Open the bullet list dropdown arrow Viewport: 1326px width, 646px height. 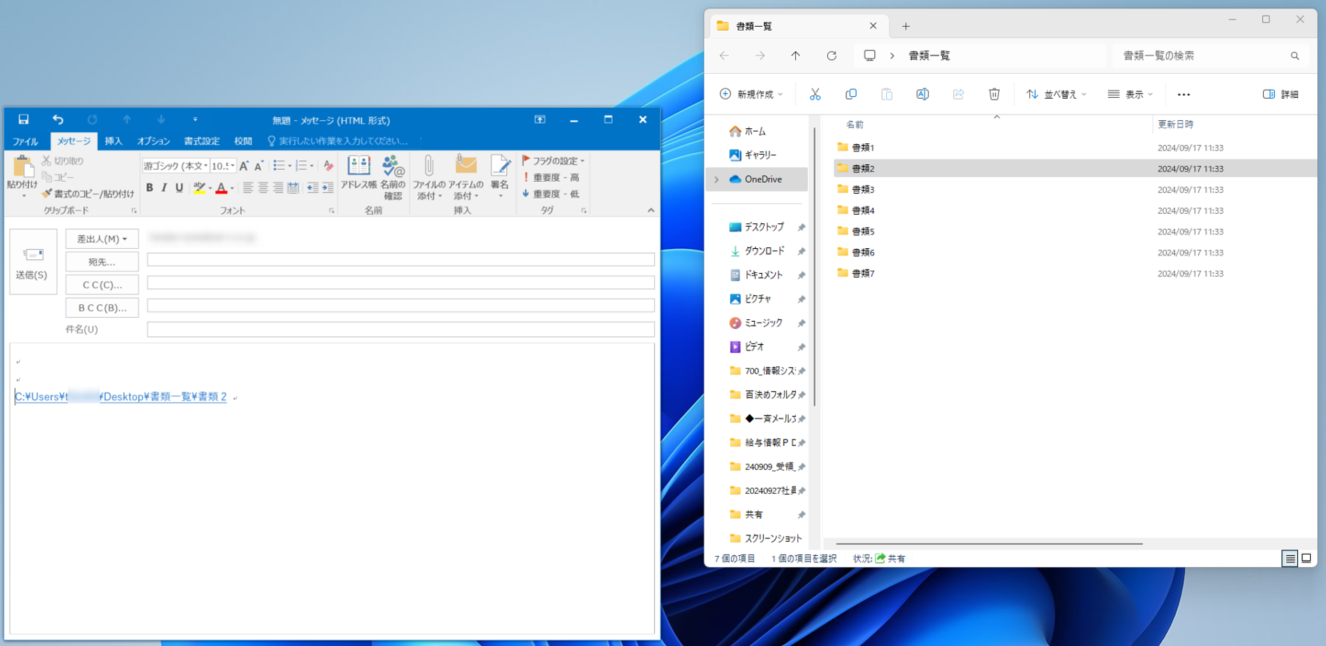click(290, 166)
